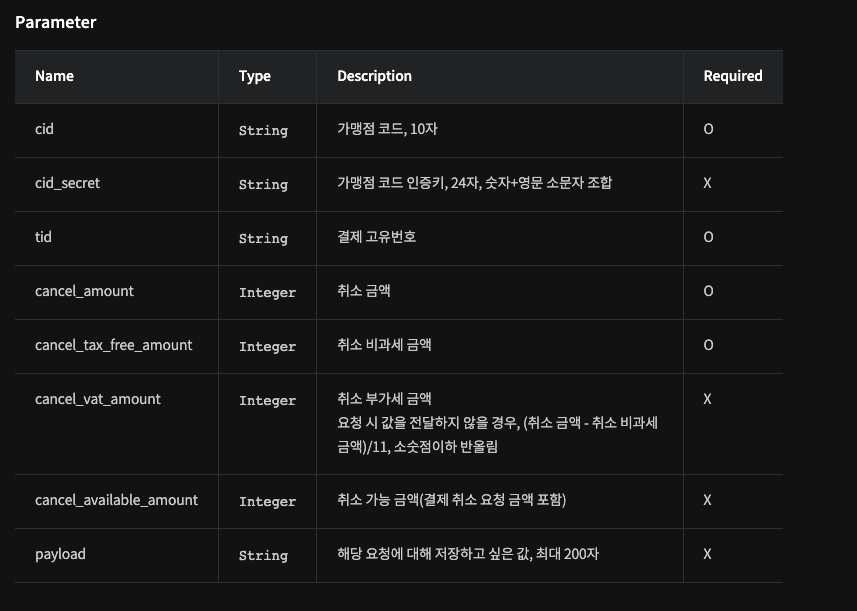Image resolution: width=857 pixels, height=611 pixels.
Task: Click description line '취소 부가세 금액'
Action: [x=384, y=399]
